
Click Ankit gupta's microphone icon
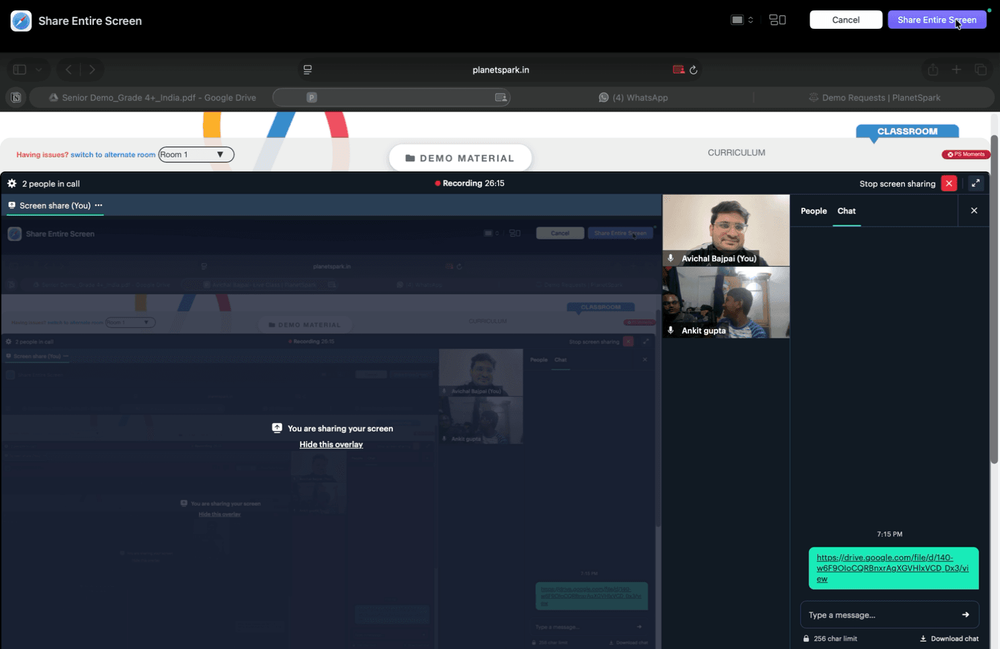tap(670, 330)
